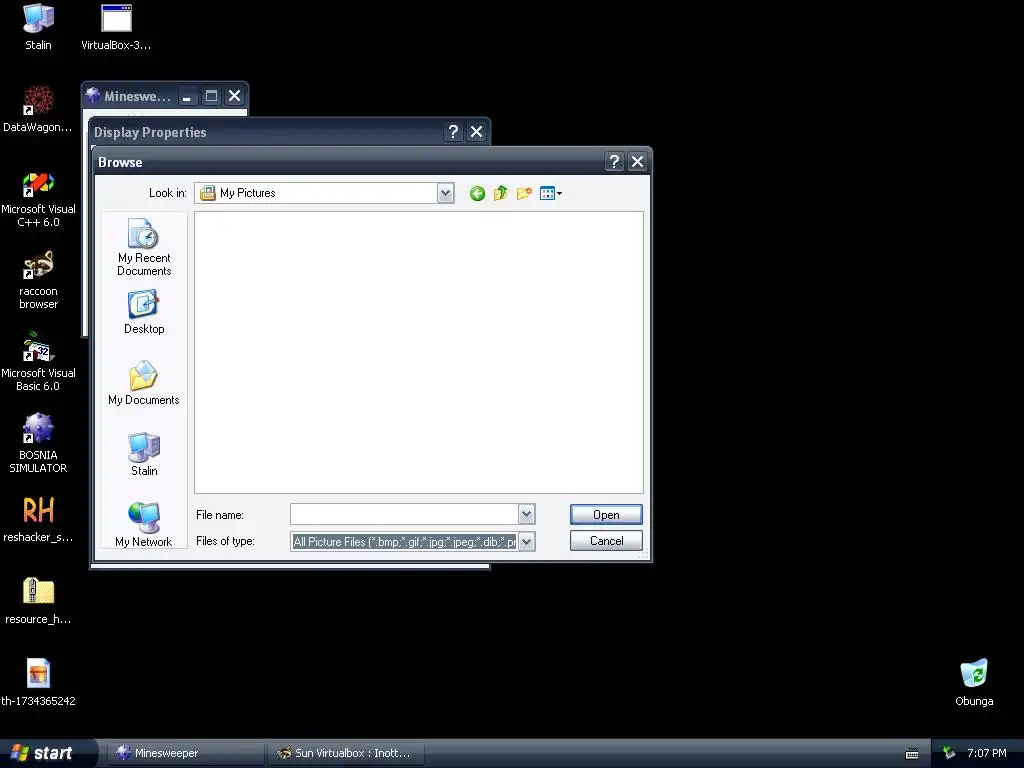The image size is (1024, 768).
Task: Expand the Files of type dropdown arrow
Action: coord(526,541)
